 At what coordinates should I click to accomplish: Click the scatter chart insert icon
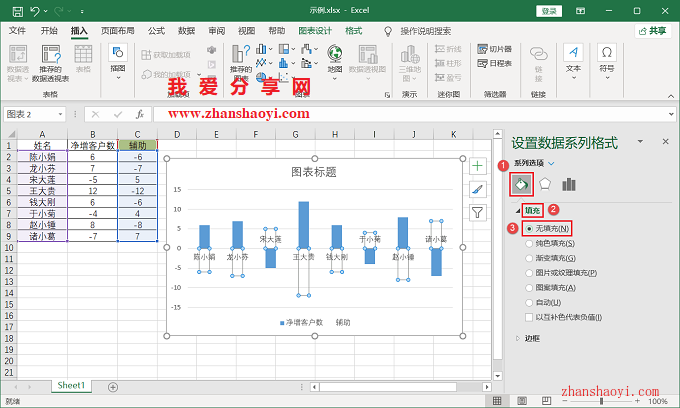(x=284, y=77)
